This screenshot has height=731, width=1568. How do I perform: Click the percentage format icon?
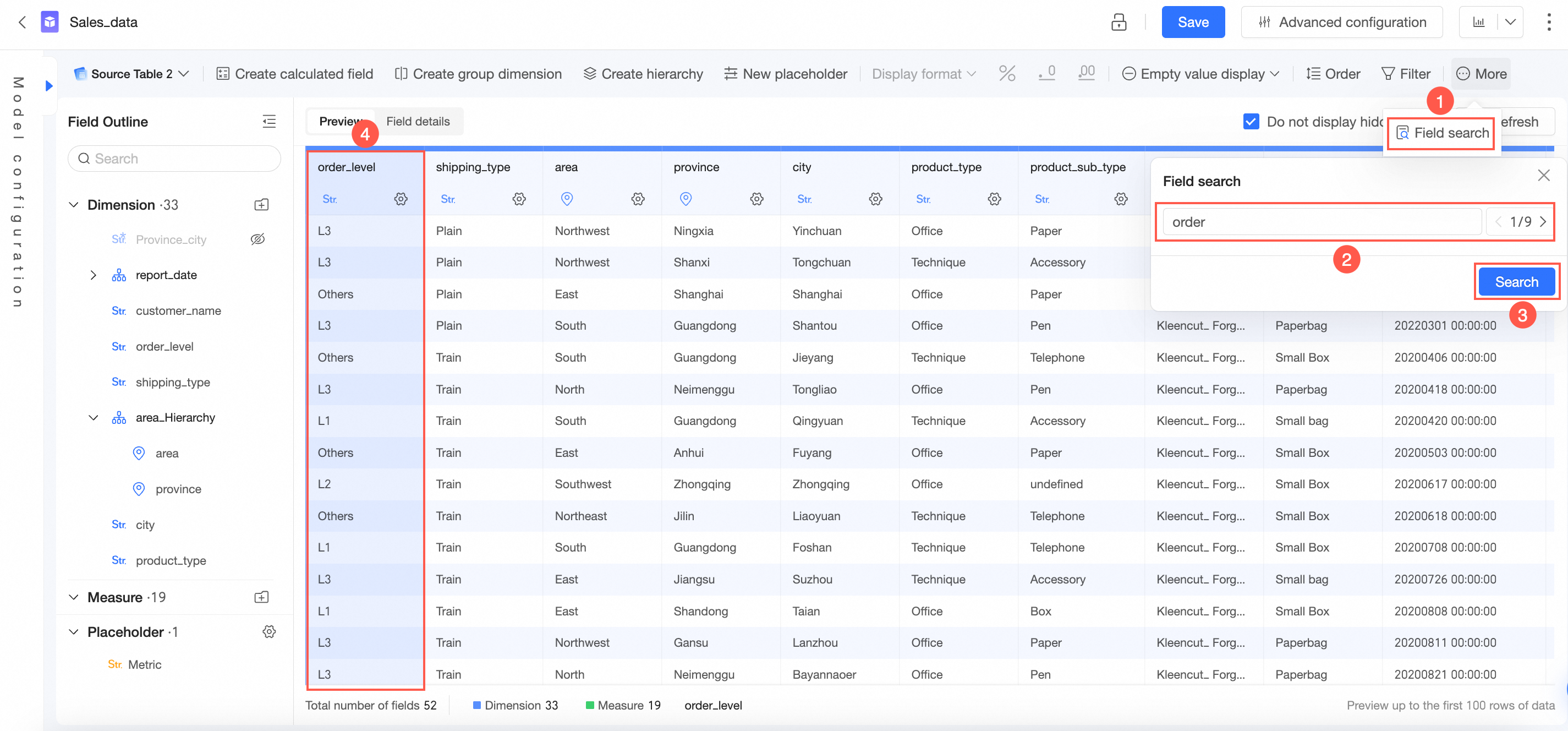(1007, 74)
